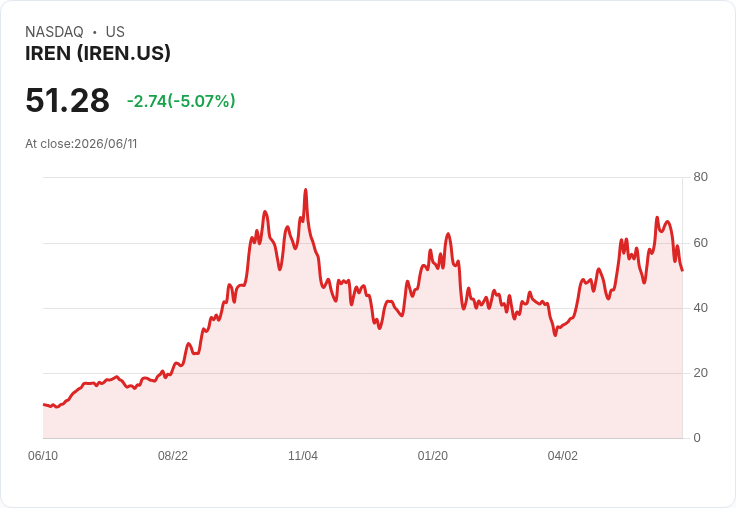Click the 20 y-axis price label
The width and height of the screenshot is (736, 508).
click(700, 373)
